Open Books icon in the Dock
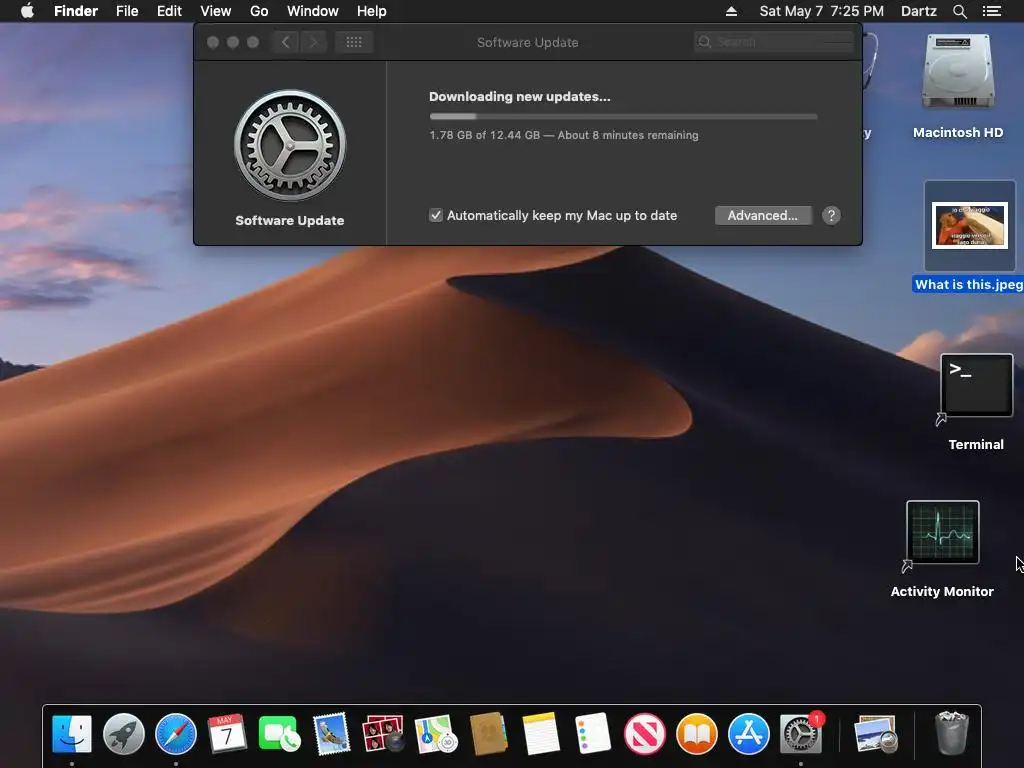Viewport: 1024px width, 768px height. (x=697, y=734)
